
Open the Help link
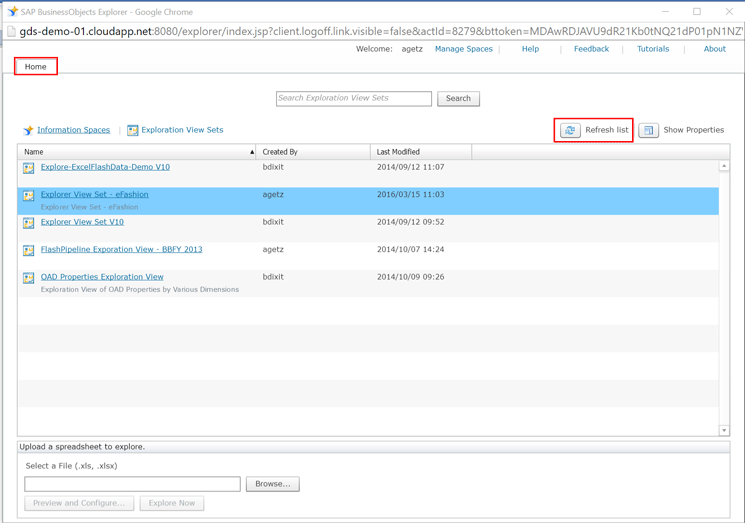[530, 49]
